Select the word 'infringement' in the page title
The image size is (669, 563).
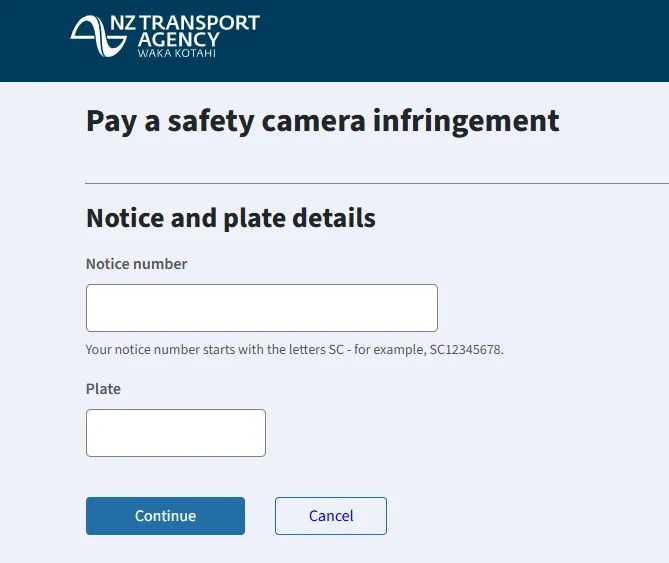click(466, 122)
